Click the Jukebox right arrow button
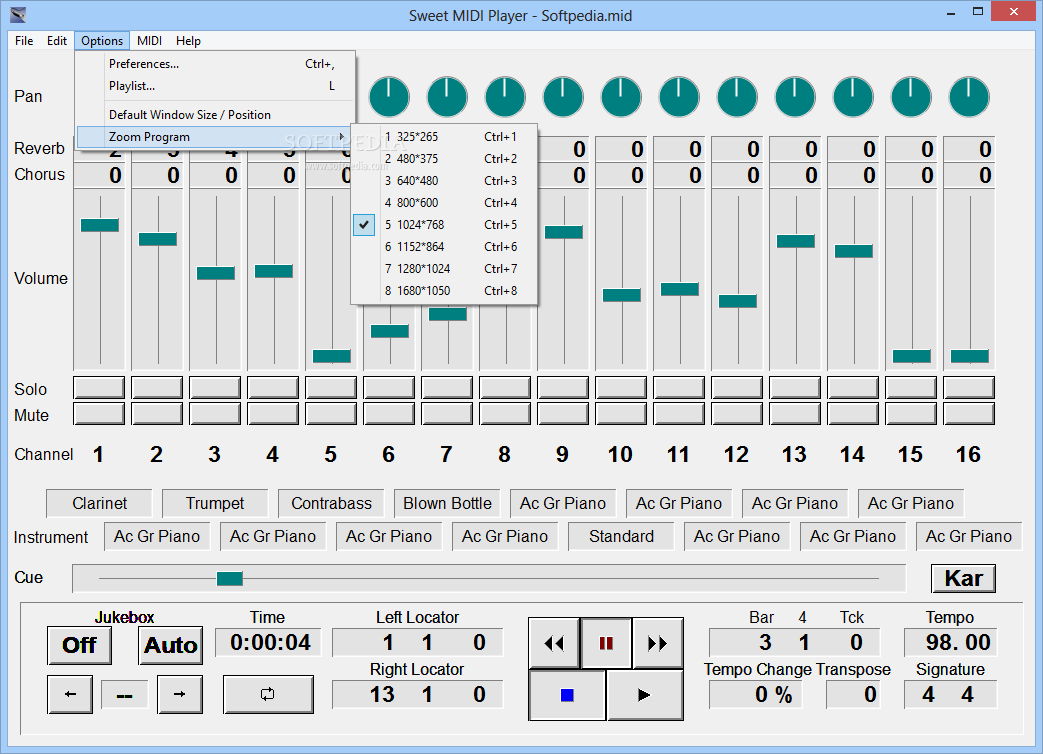Screen dimensions: 1043x754 [180, 694]
